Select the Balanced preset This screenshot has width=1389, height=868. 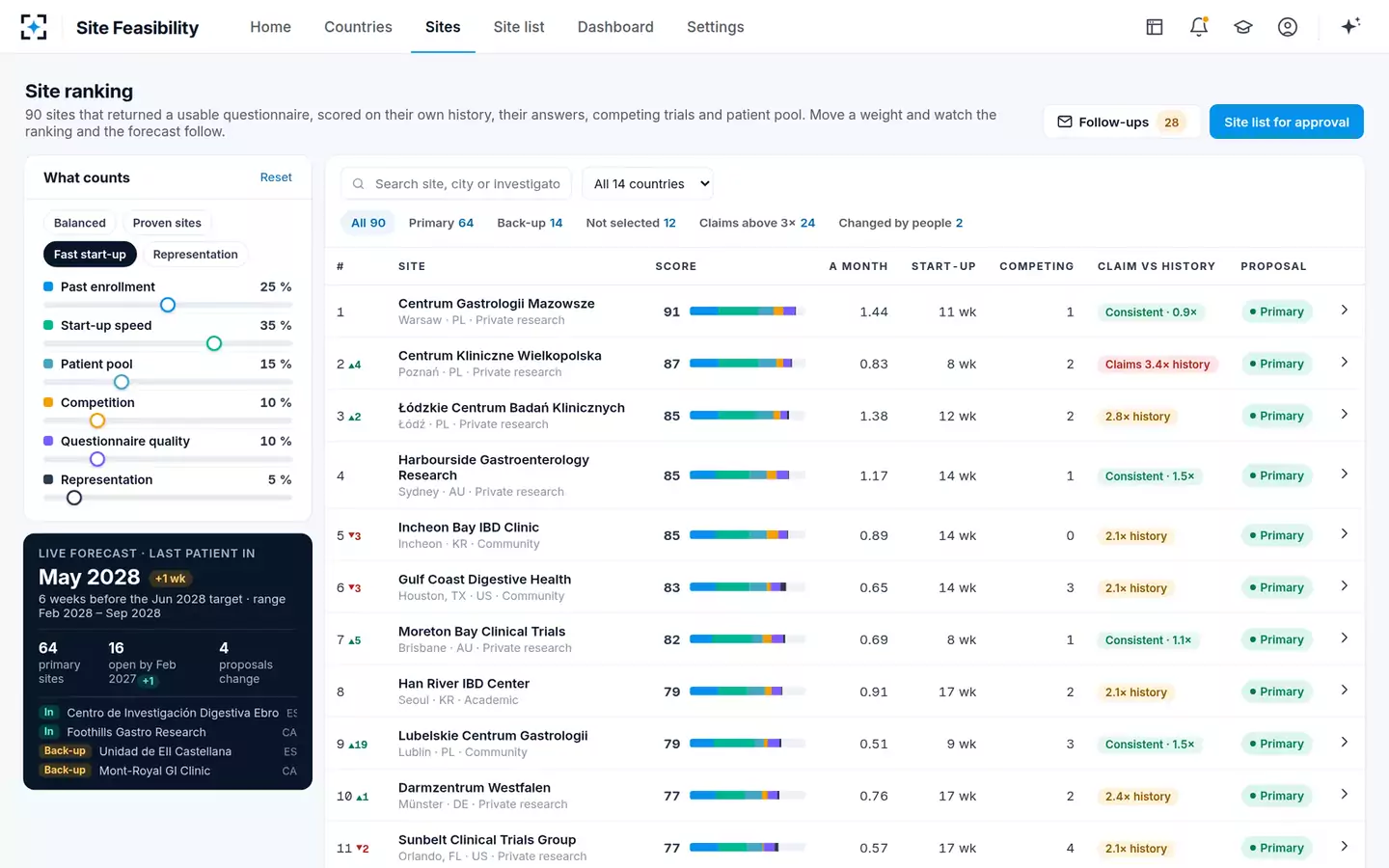pyautogui.click(x=80, y=223)
